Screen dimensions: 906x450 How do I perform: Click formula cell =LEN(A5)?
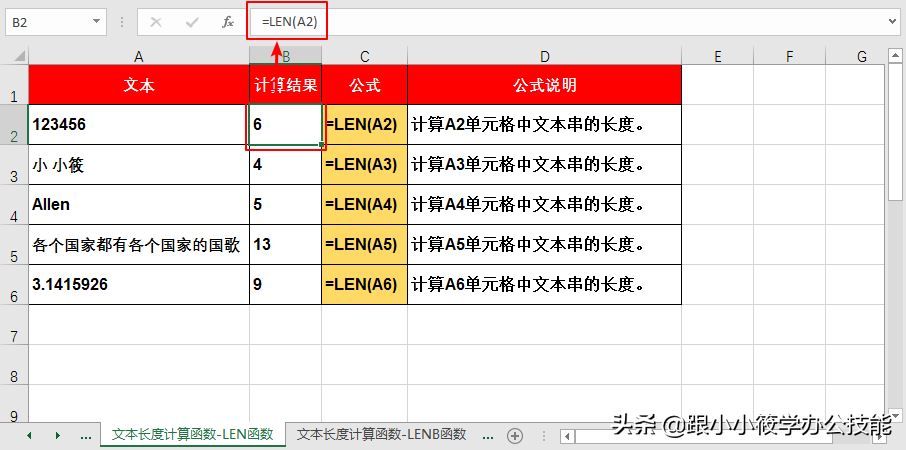(x=365, y=245)
